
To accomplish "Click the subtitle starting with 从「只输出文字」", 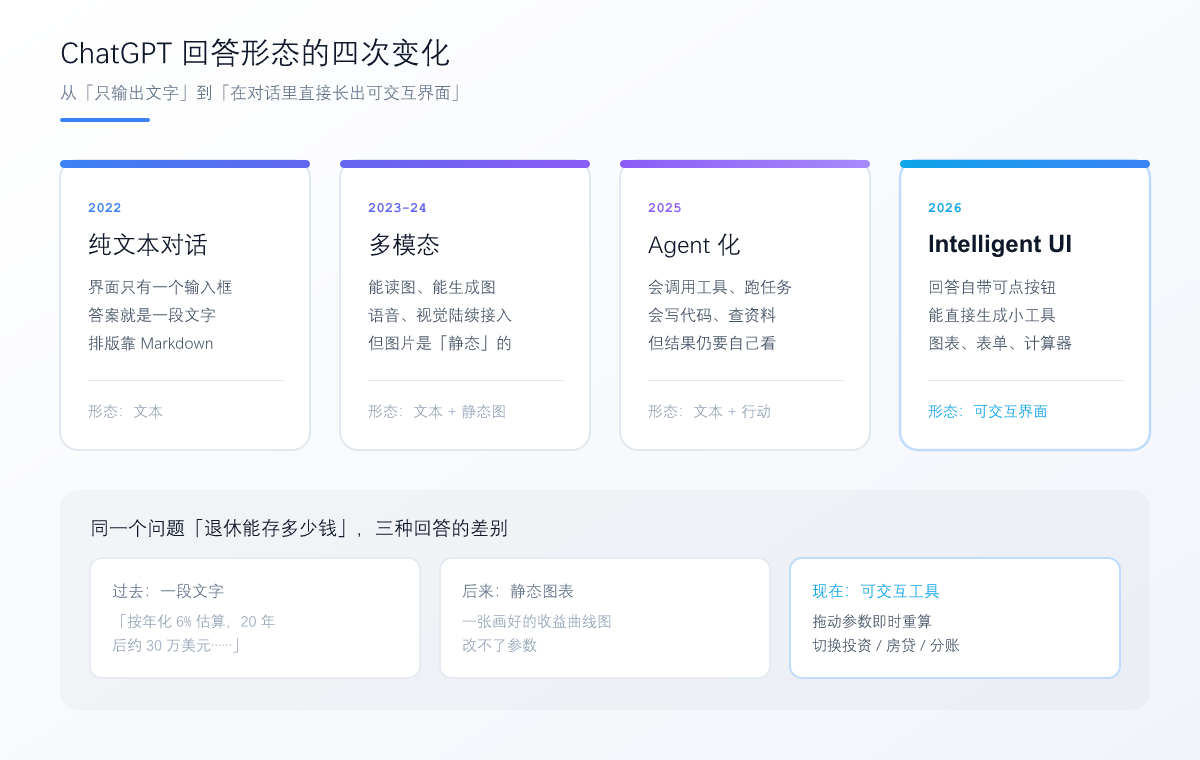I will 262,93.
